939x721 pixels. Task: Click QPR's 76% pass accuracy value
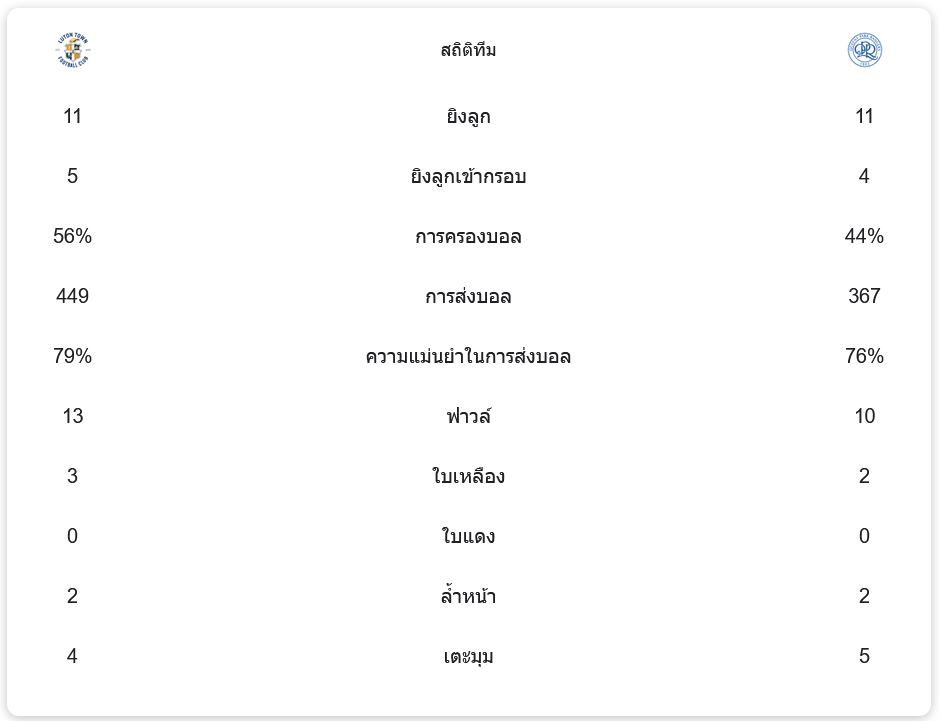pyautogui.click(x=864, y=357)
